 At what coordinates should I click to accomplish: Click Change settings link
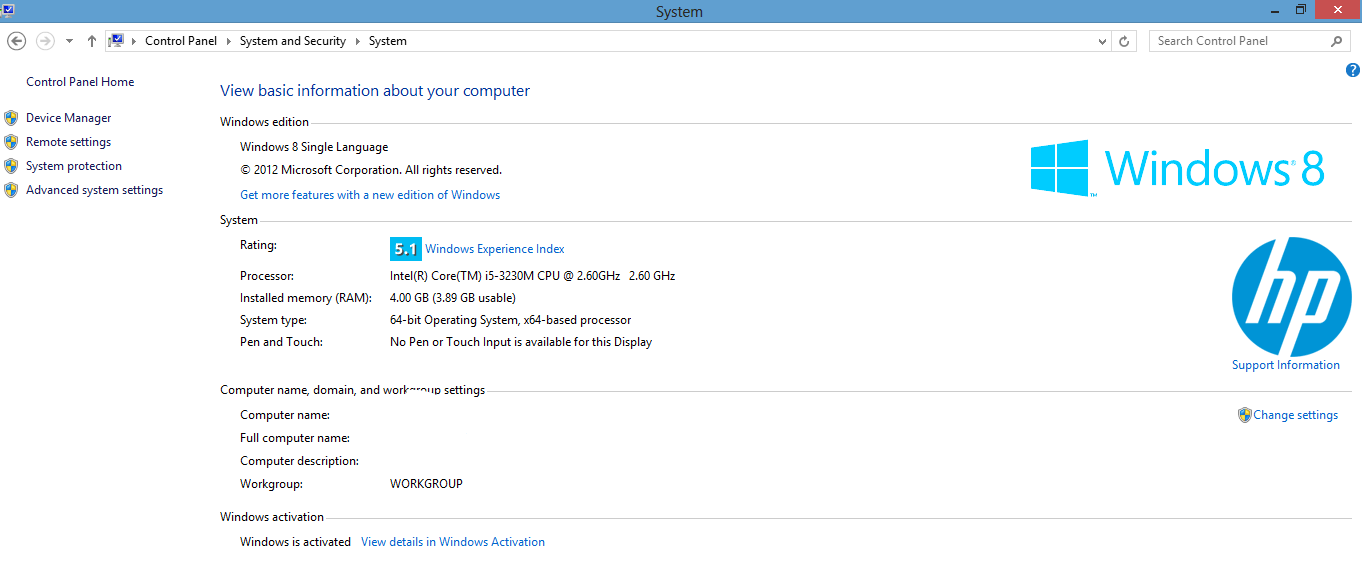[x=1295, y=415]
